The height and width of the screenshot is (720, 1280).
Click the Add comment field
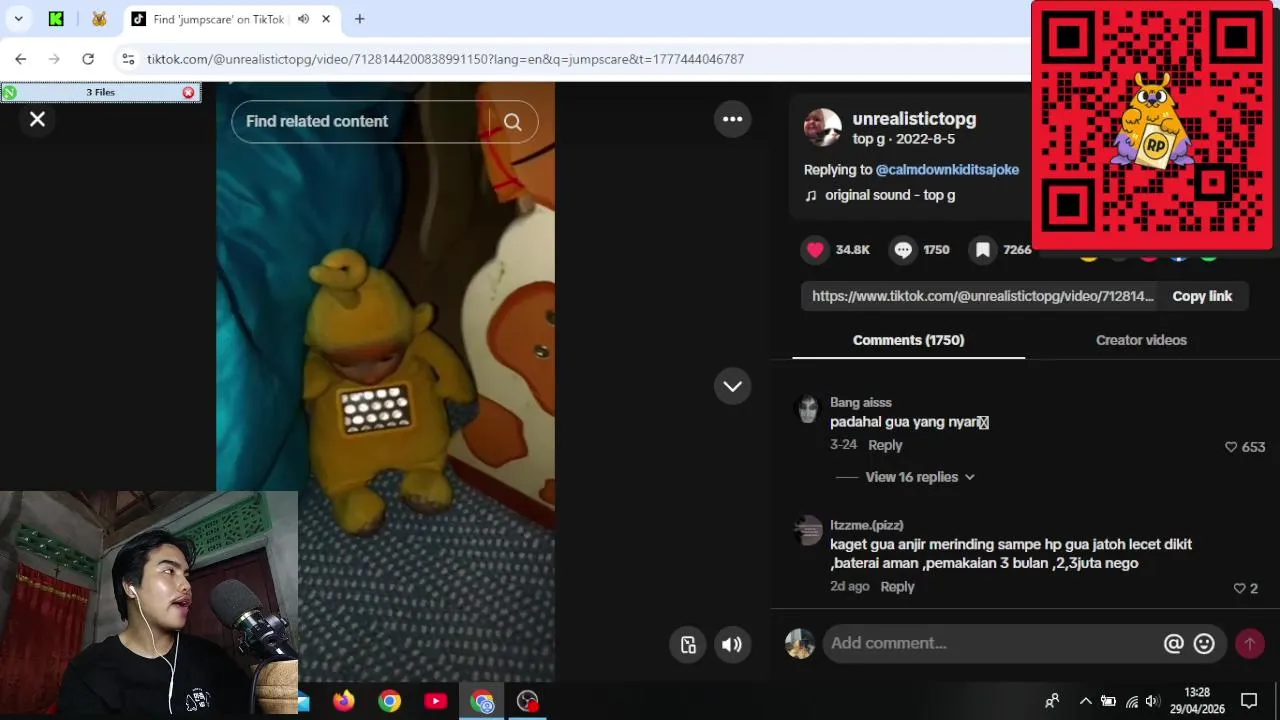click(x=990, y=643)
